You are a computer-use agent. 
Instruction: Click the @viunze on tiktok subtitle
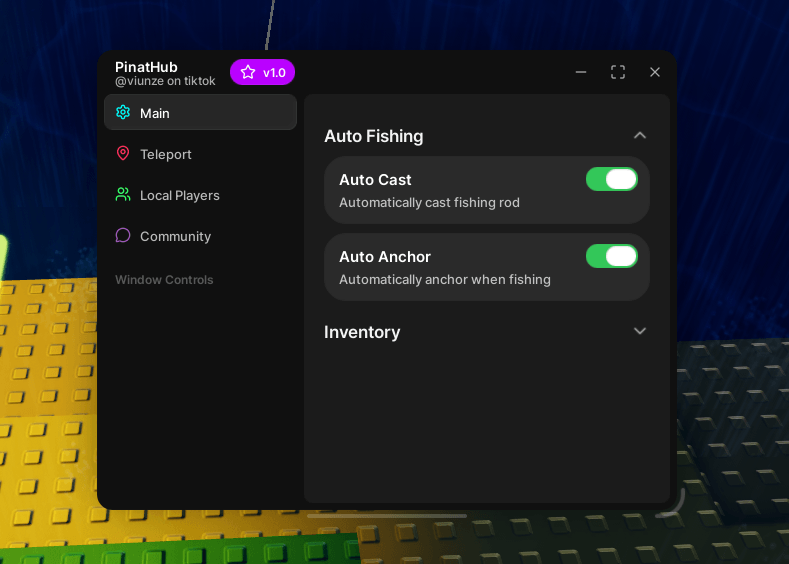[165, 81]
